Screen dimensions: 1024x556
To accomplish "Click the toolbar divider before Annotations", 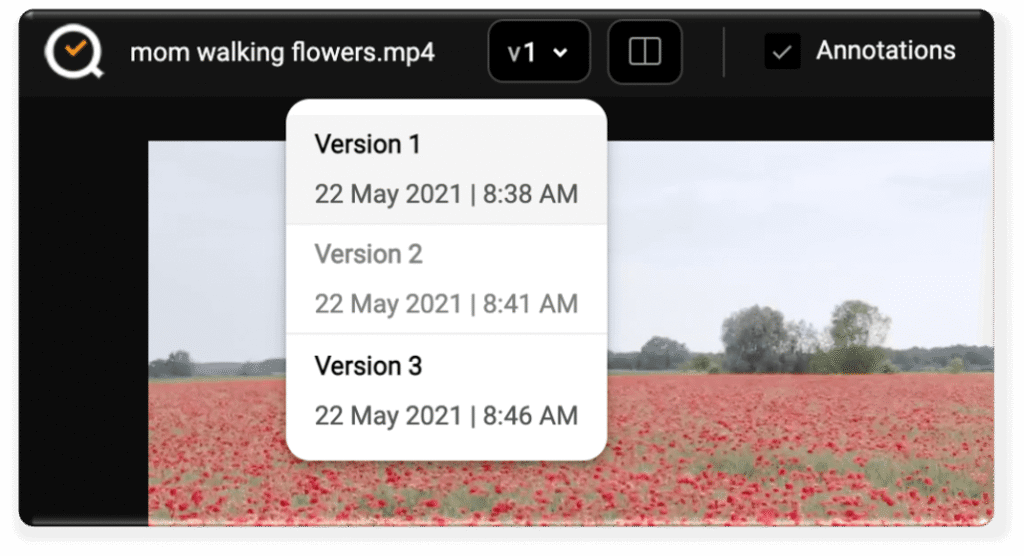I will pyautogui.click(x=724, y=52).
